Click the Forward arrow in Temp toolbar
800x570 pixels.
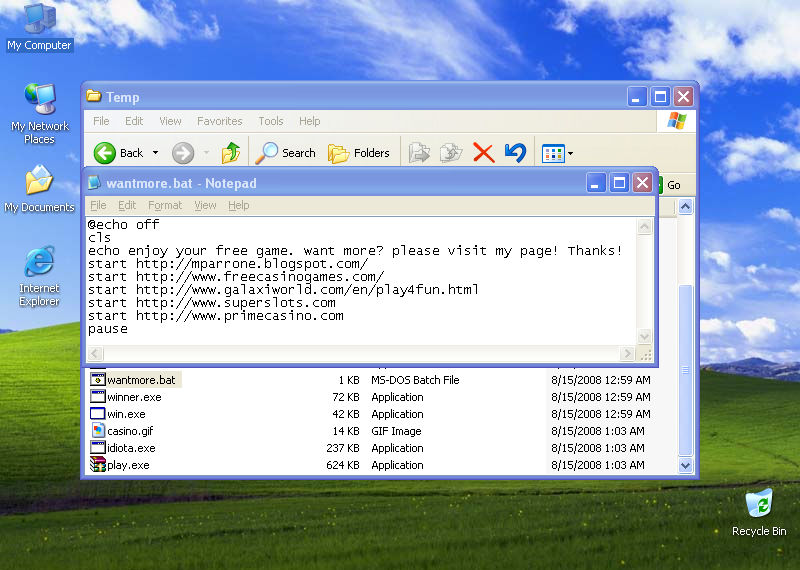tap(183, 153)
